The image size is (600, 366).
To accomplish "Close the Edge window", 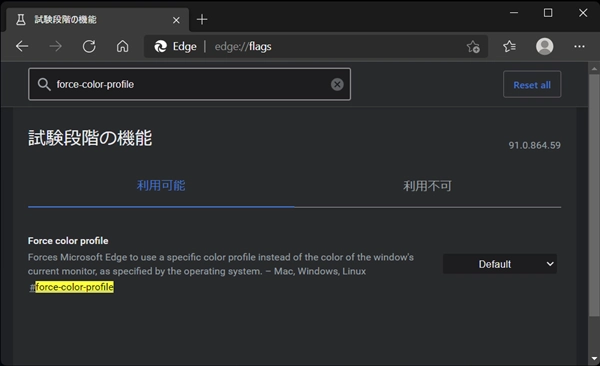I will 583,13.
